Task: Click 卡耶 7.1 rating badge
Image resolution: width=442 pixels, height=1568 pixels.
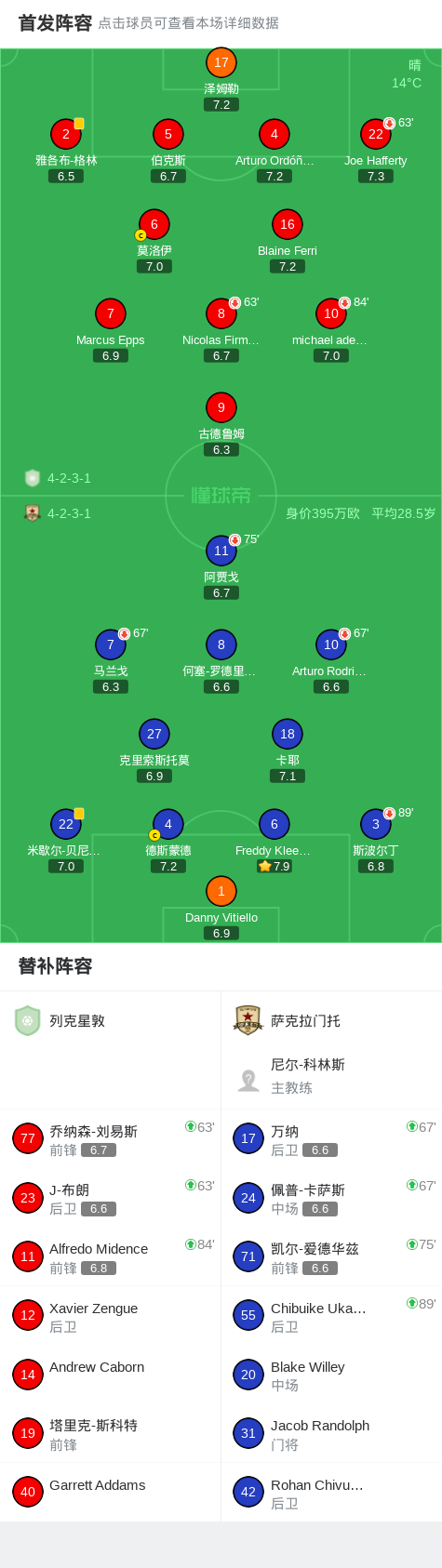Action: [287, 776]
